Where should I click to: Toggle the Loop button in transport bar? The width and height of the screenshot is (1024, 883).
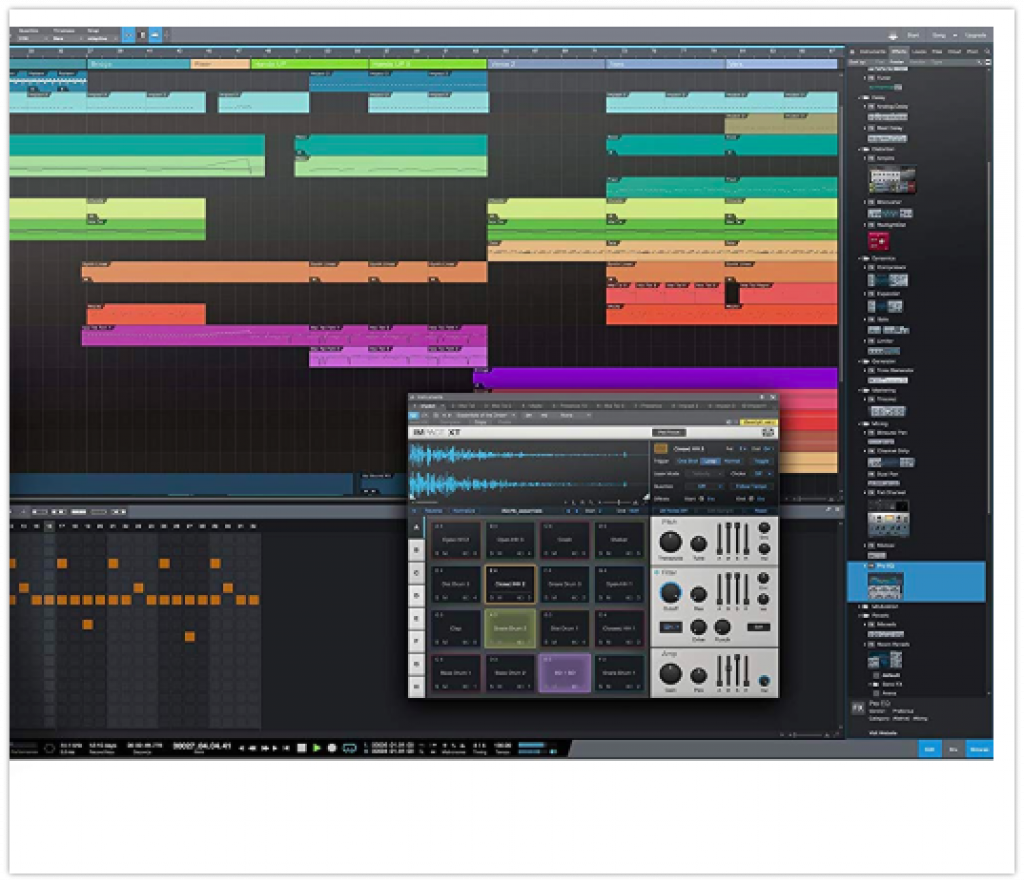[x=349, y=747]
